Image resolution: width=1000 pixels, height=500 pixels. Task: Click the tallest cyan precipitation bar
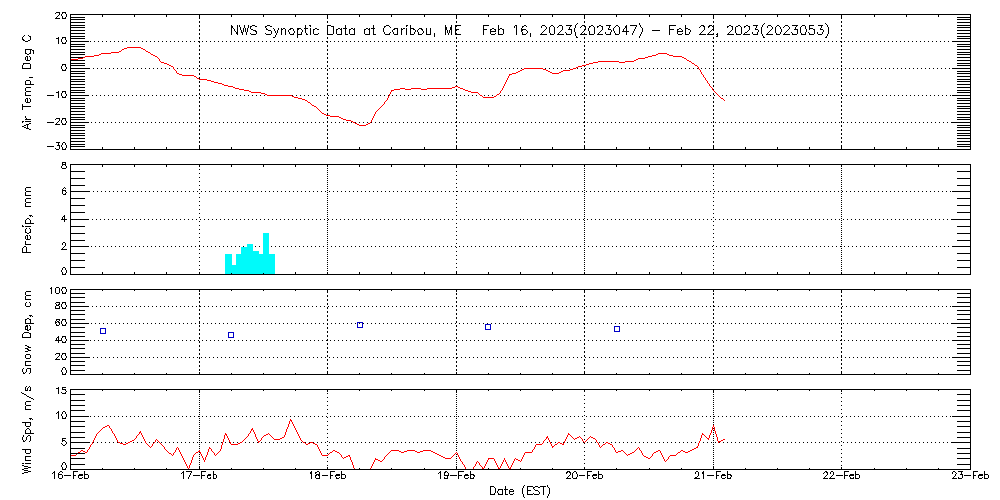[x=266, y=254]
